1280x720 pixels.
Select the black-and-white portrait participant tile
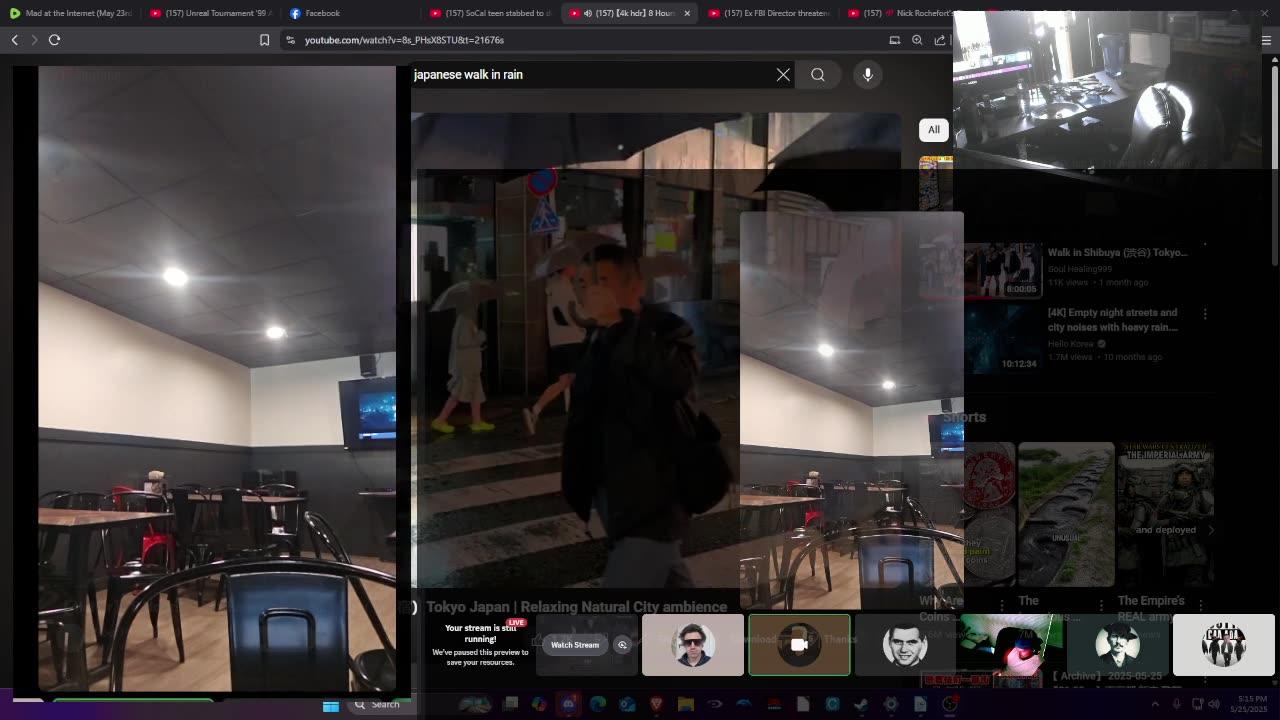(x=905, y=645)
